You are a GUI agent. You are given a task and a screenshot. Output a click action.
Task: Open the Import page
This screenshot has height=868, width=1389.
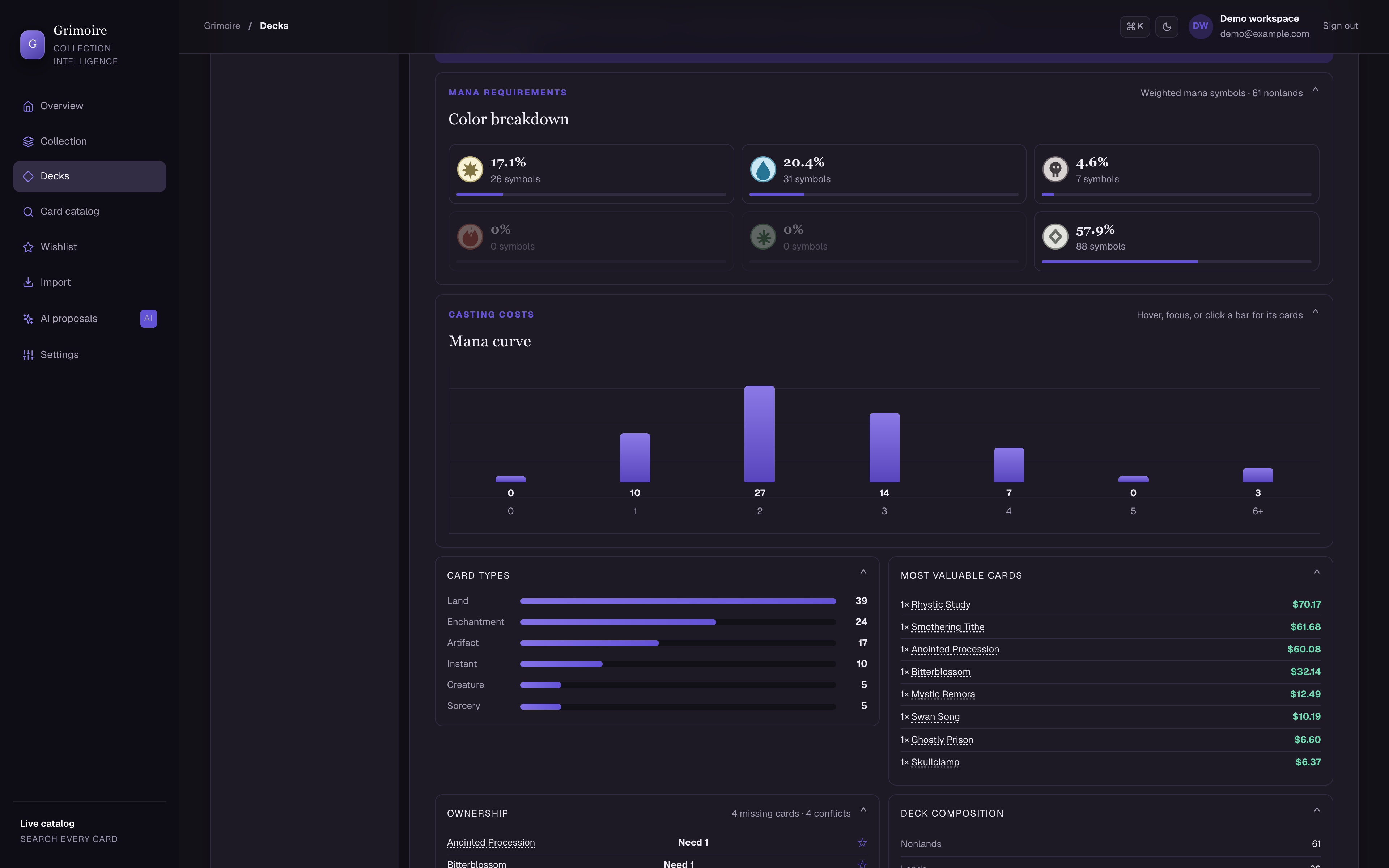[90, 282]
